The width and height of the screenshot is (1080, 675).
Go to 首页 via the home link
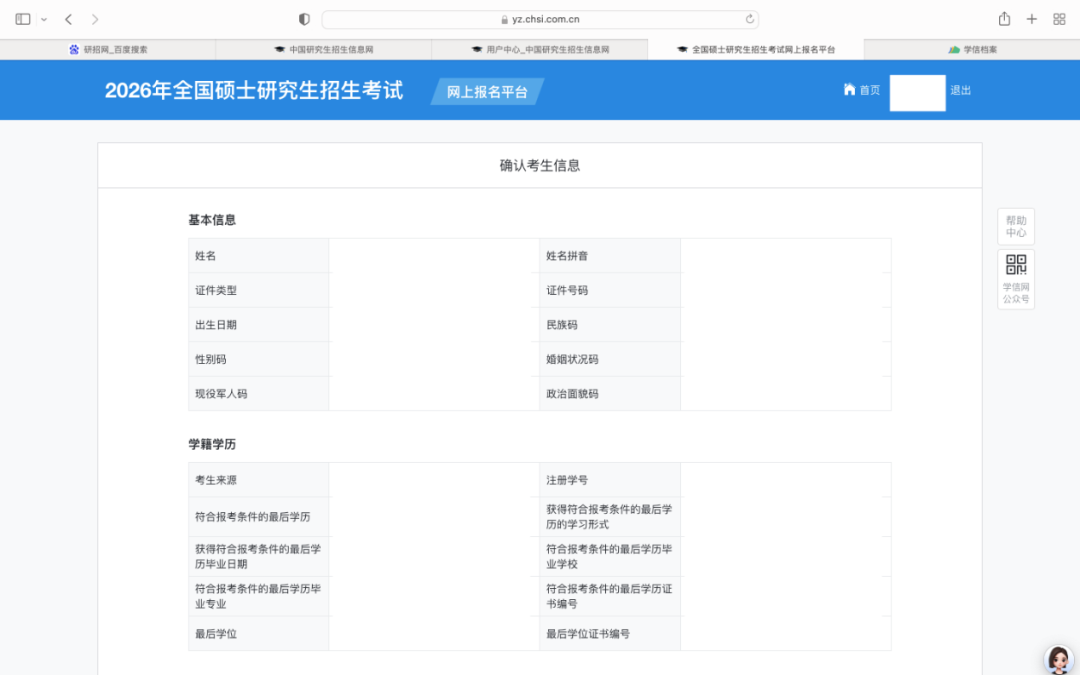pos(862,90)
